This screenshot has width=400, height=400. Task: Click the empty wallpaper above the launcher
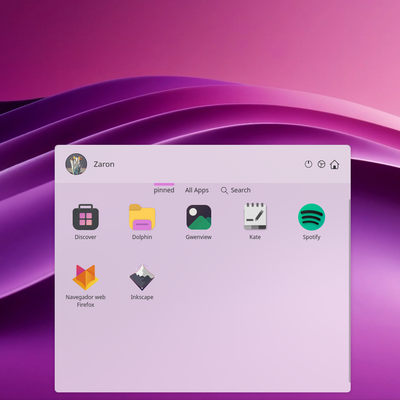point(200,67)
